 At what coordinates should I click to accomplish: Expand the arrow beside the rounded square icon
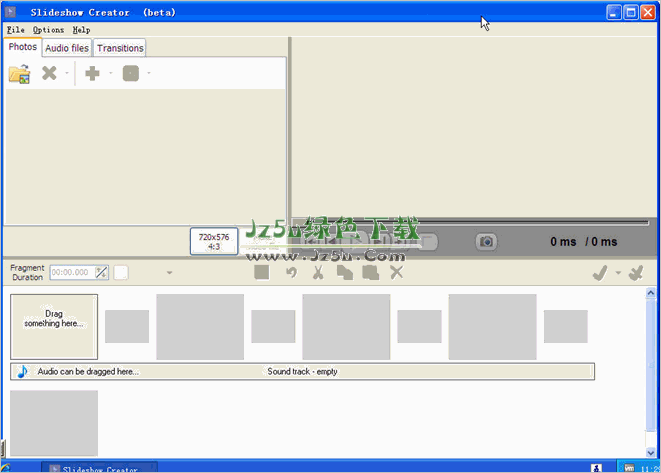148,73
